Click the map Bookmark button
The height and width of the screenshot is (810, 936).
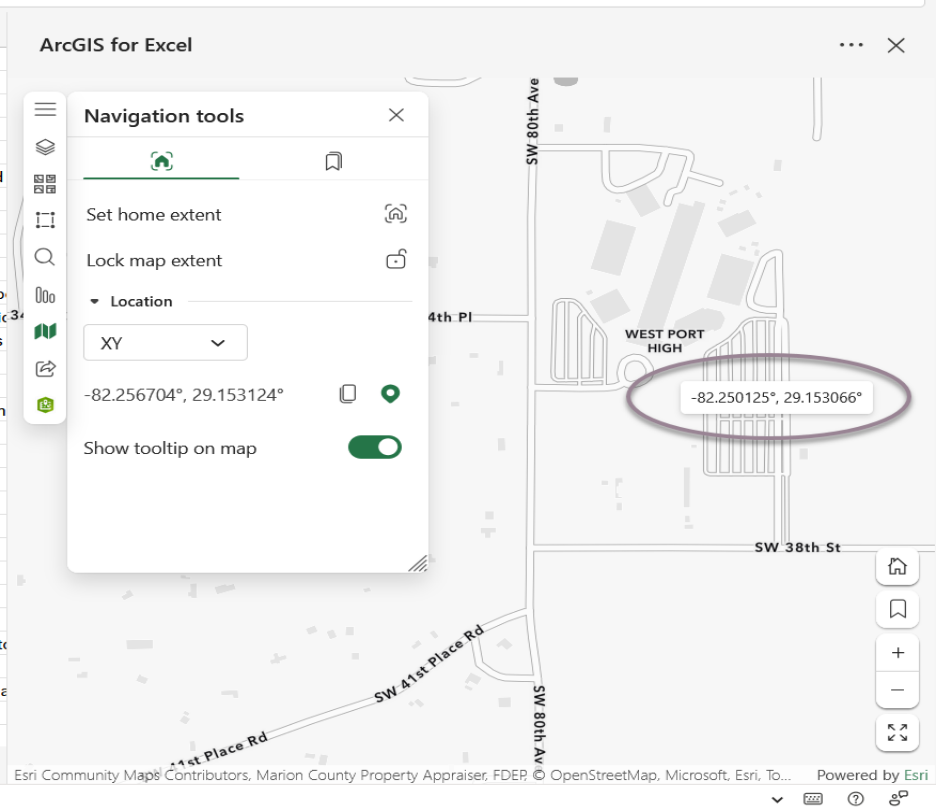(x=897, y=609)
